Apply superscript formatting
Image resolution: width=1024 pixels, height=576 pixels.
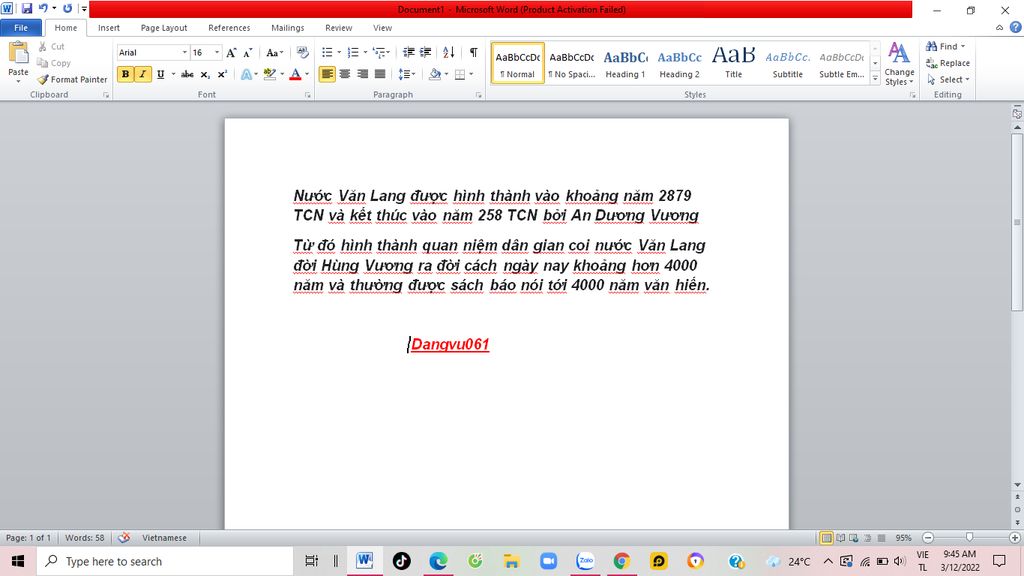click(x=222, y=74)
